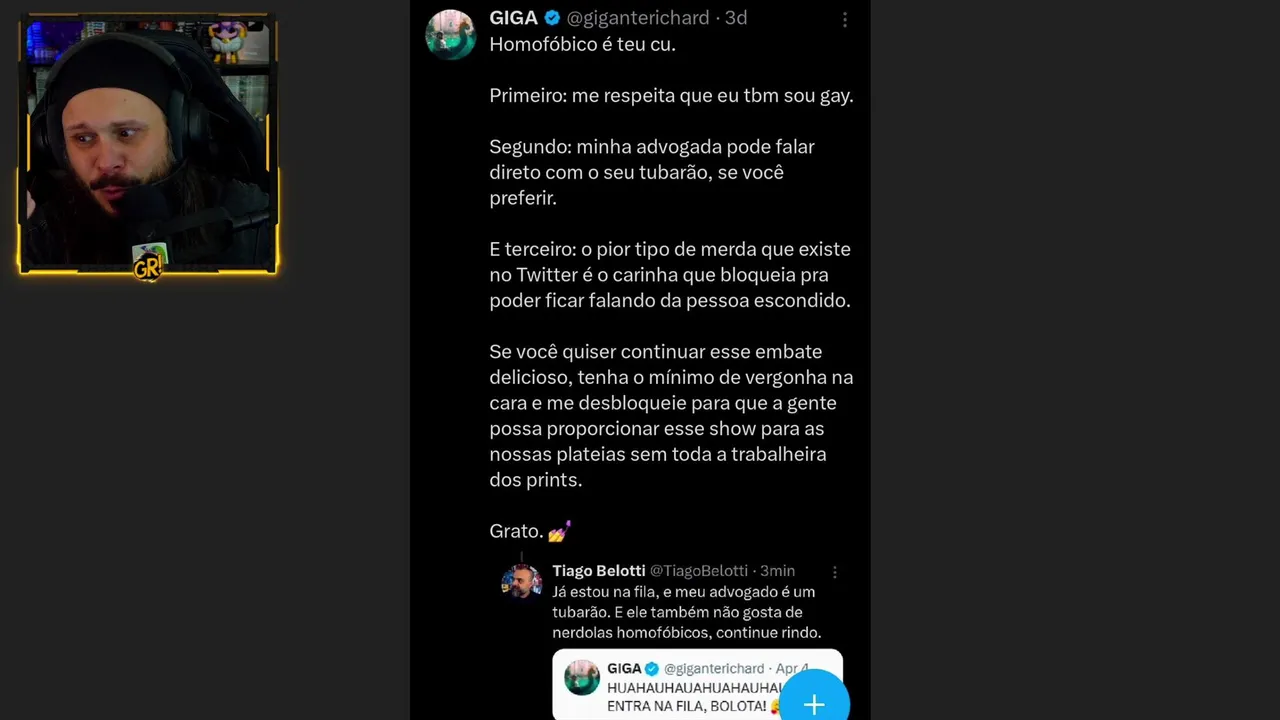Click the GIGA avatar in nested quoted tweet
1280x720 pixels.
coord(582,678)
